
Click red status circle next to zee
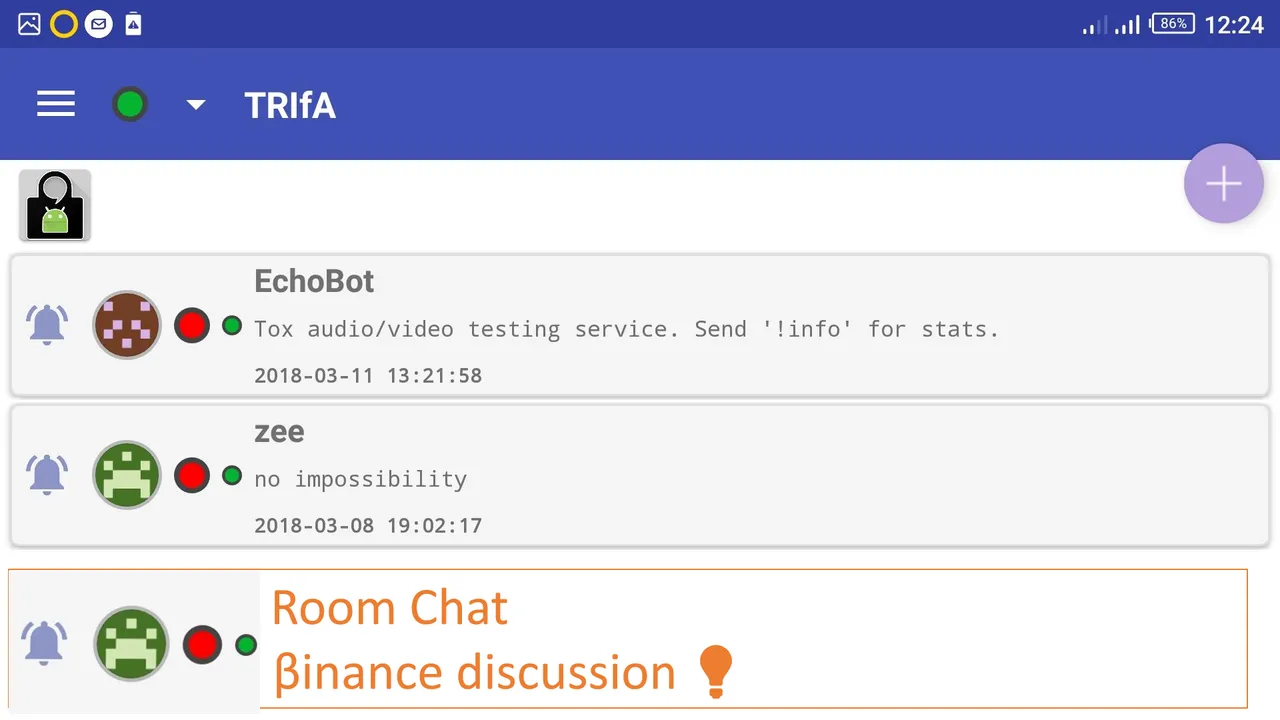192,476
